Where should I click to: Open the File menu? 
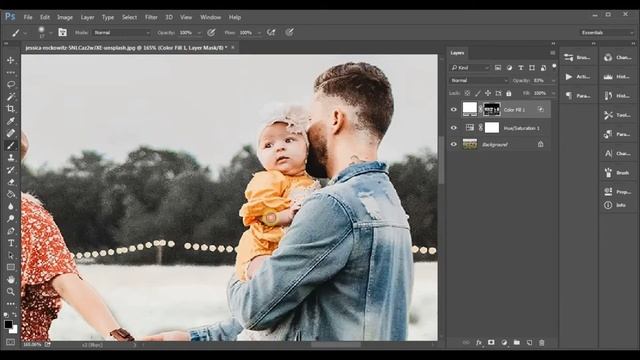click(28, 17)
